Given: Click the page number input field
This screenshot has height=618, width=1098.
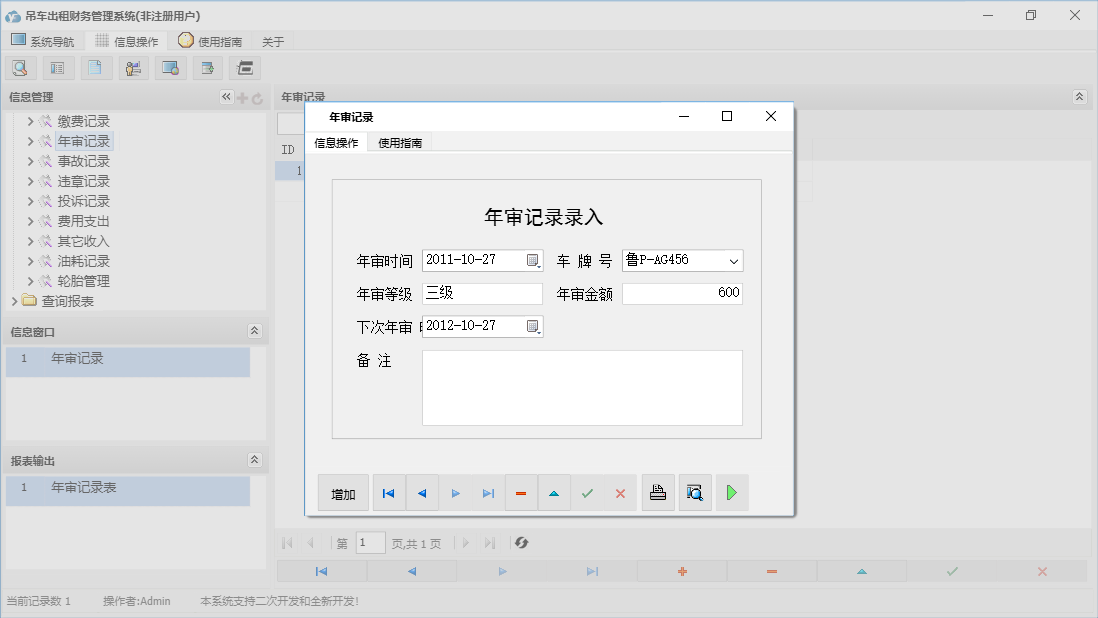Looking at the screenshot, I should coord(370,542).
